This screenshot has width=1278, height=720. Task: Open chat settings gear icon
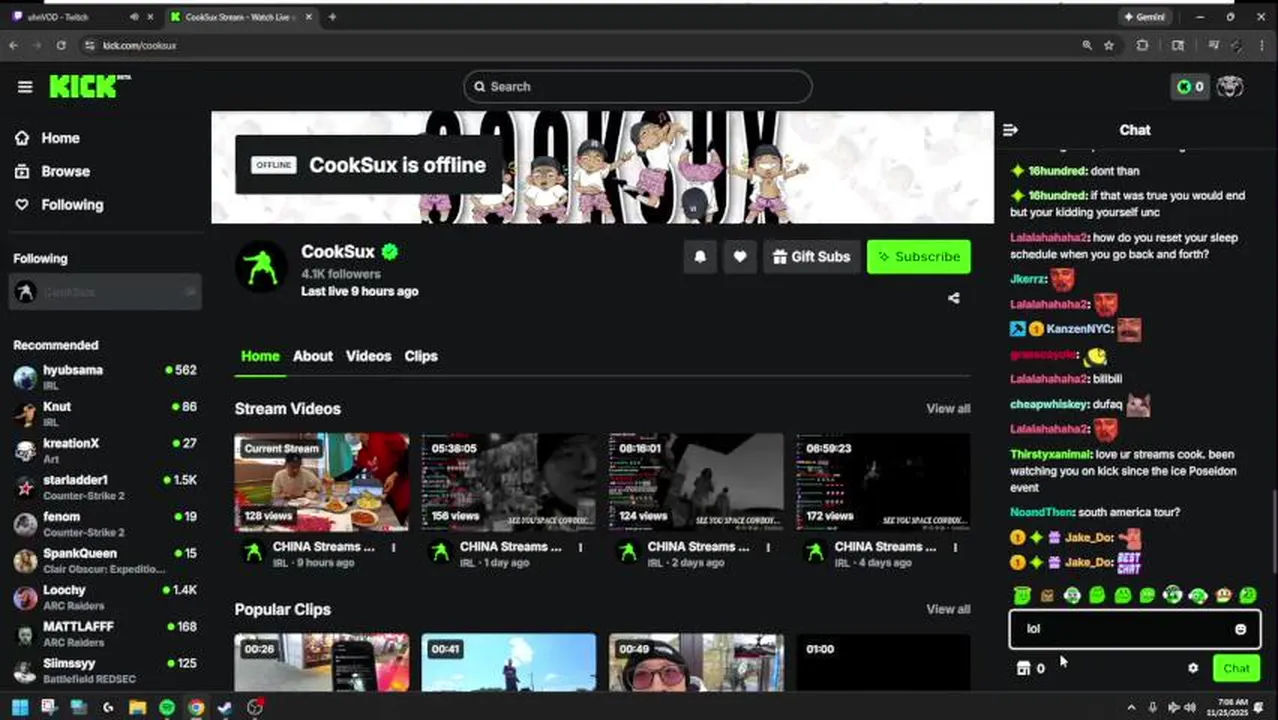[1193, 668]
